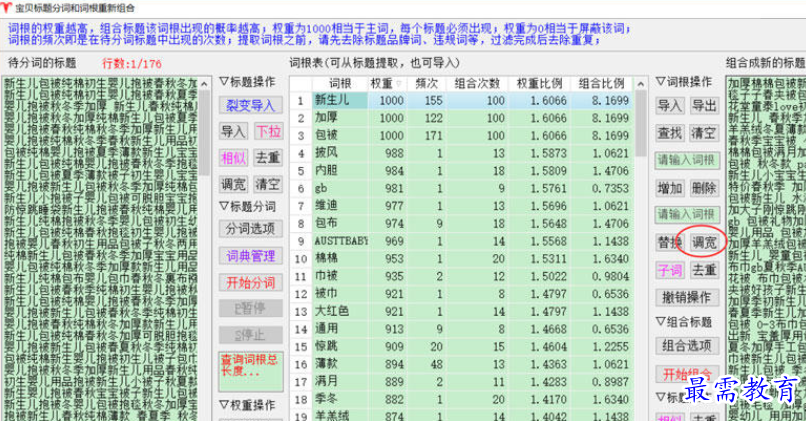
Task: Click 去重 beside 子词
Action: tap(704, 269)
